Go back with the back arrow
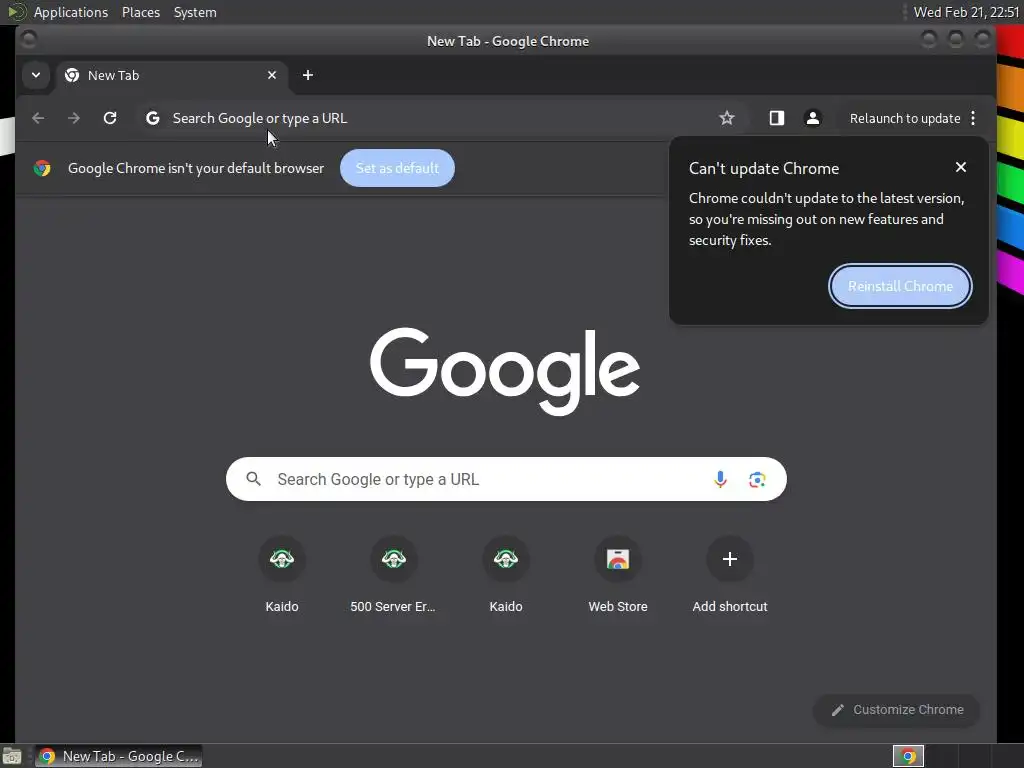The image size is (1024, 768). pos(38,118)
